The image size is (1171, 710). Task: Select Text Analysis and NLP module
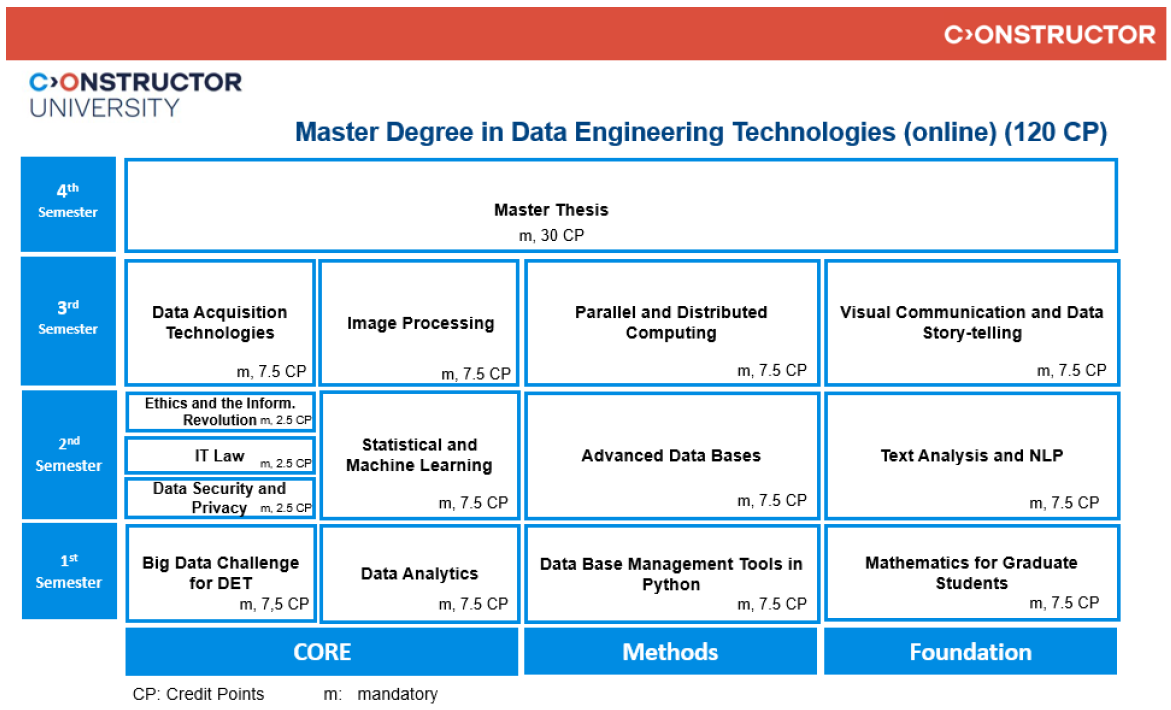tap(971, 455)
